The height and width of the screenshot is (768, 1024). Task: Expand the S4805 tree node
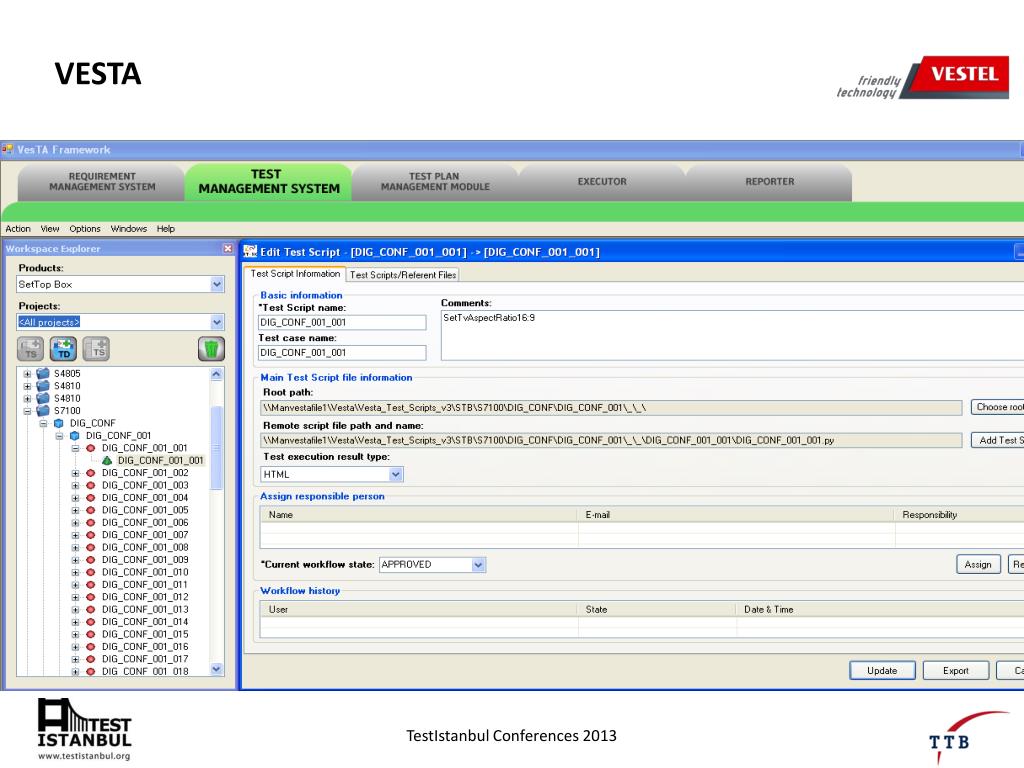[27, 374]
